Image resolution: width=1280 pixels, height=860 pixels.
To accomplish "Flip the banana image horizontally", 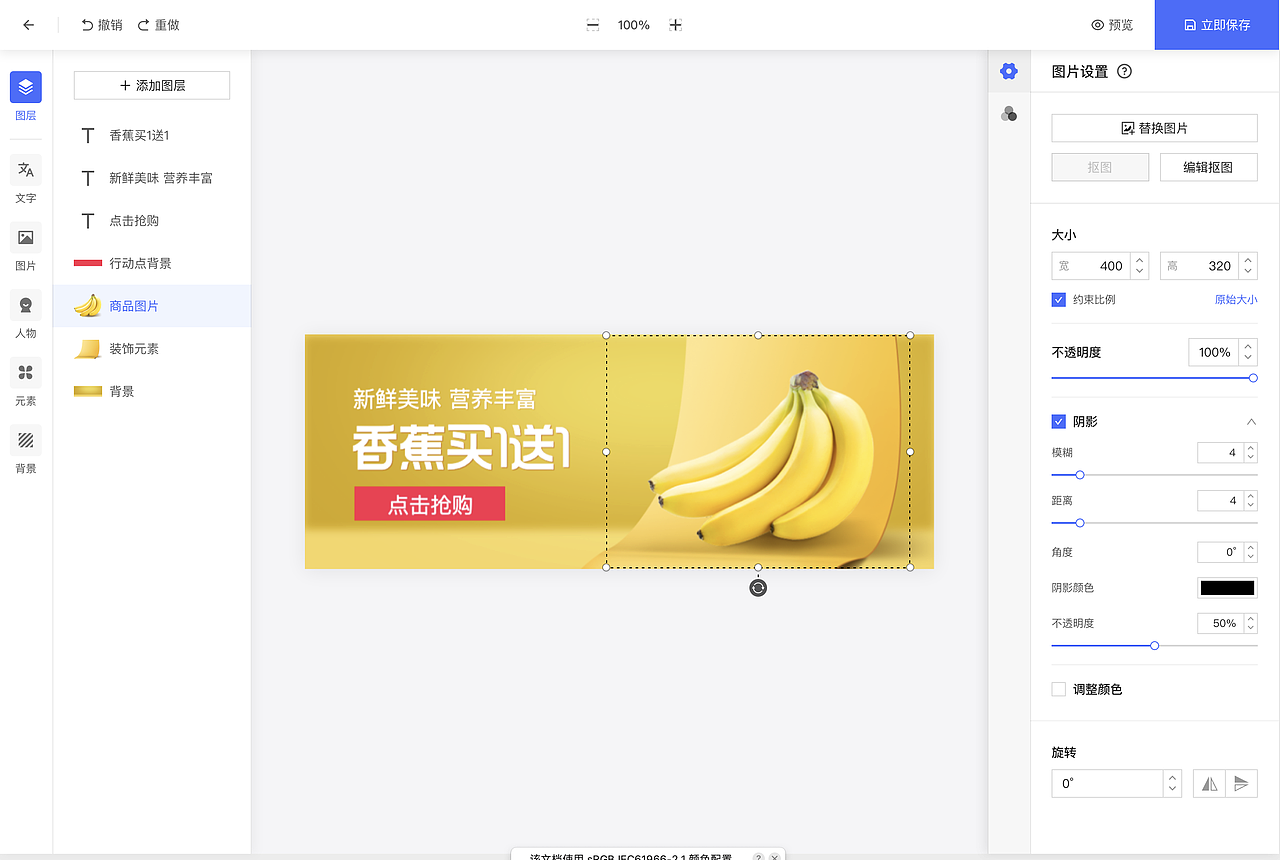I will pyautogui.click(x=1208, y=783).
